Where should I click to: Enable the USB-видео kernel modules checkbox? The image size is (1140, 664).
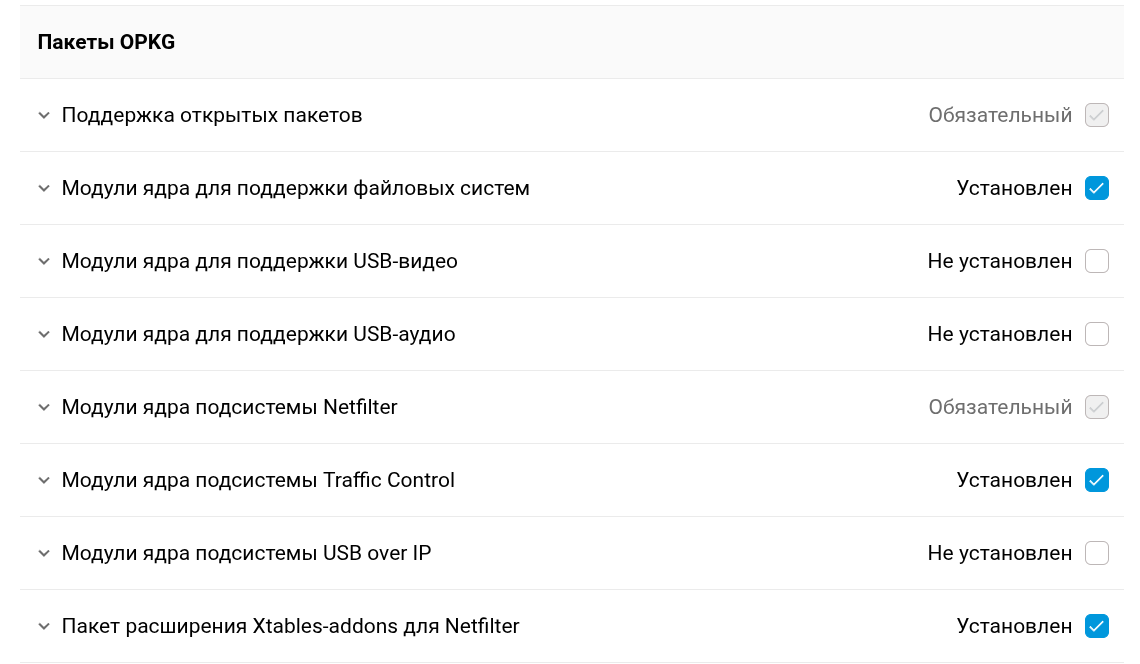pos(1097,261)
